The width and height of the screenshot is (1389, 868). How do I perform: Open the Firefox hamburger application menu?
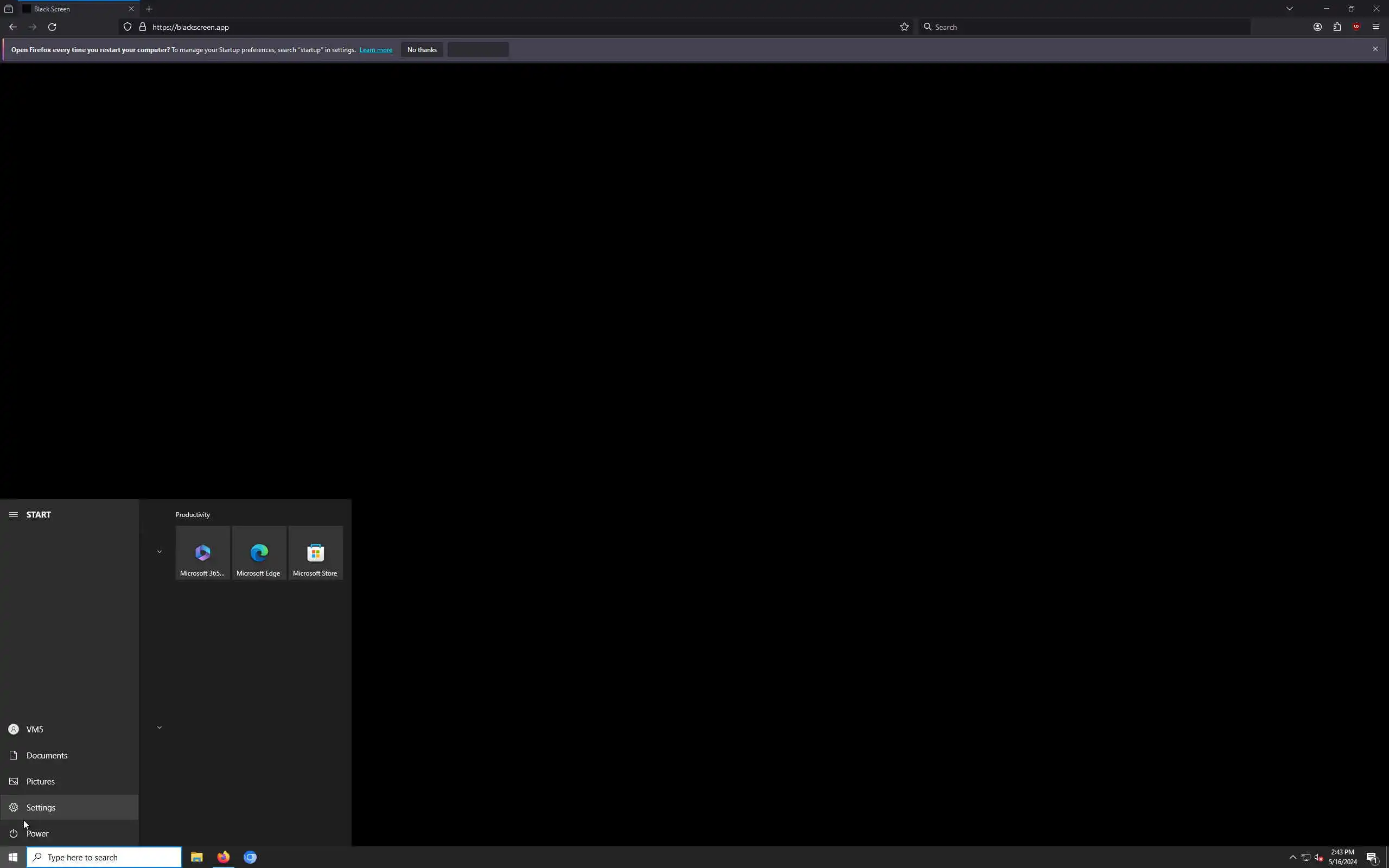(1376, 27)
